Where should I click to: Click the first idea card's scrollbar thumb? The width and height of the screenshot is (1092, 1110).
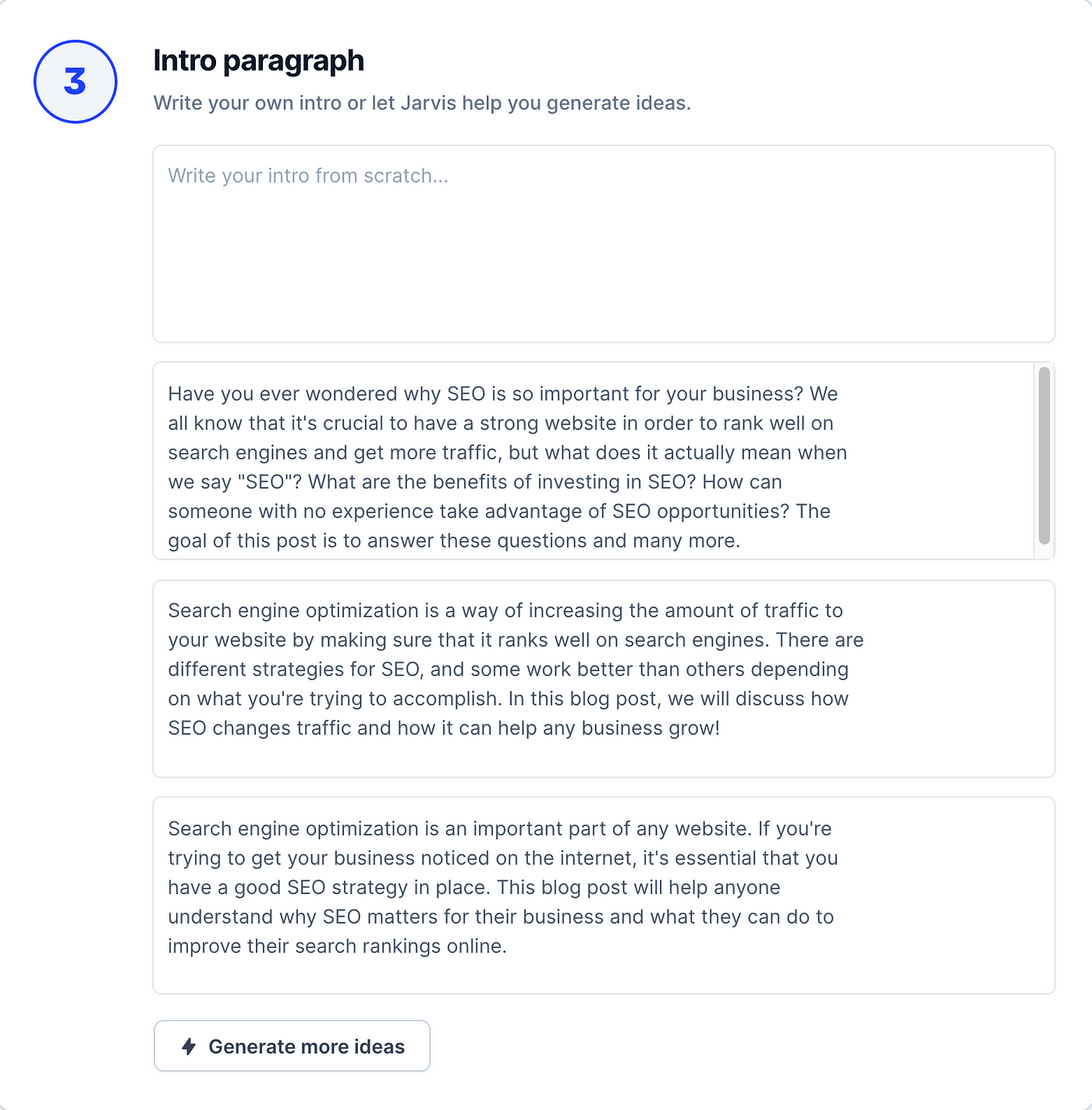1044,456
